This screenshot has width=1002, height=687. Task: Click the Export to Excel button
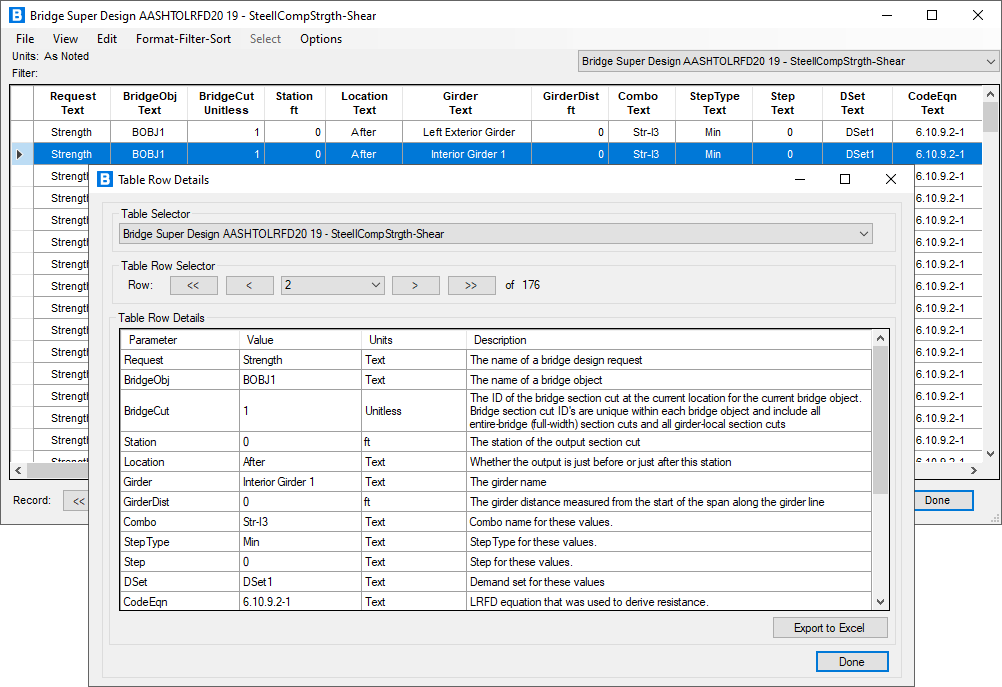[x=829, y=628]
